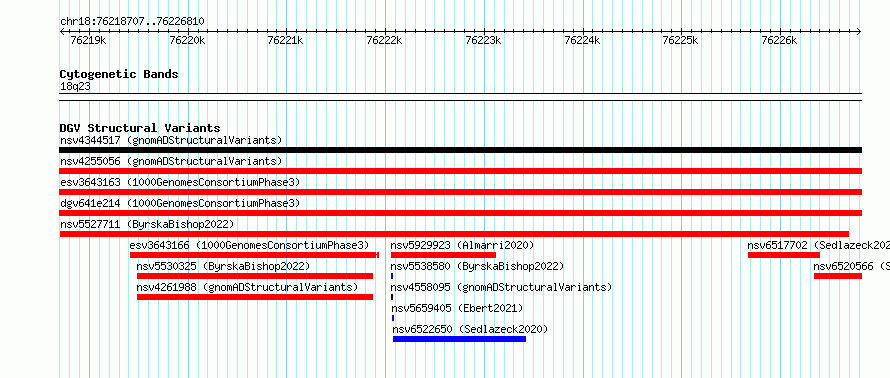The width and height of the screenshot is (890, 378).
Task: Open nsv4261988 gnomADStructuralVariants label
Action: click(x=247, y=287)
